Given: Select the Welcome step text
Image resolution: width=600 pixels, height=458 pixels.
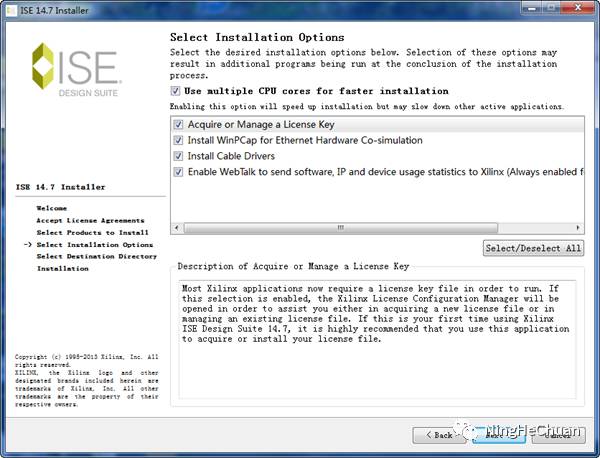Looking at the screenshot, I should coord(52,208).
